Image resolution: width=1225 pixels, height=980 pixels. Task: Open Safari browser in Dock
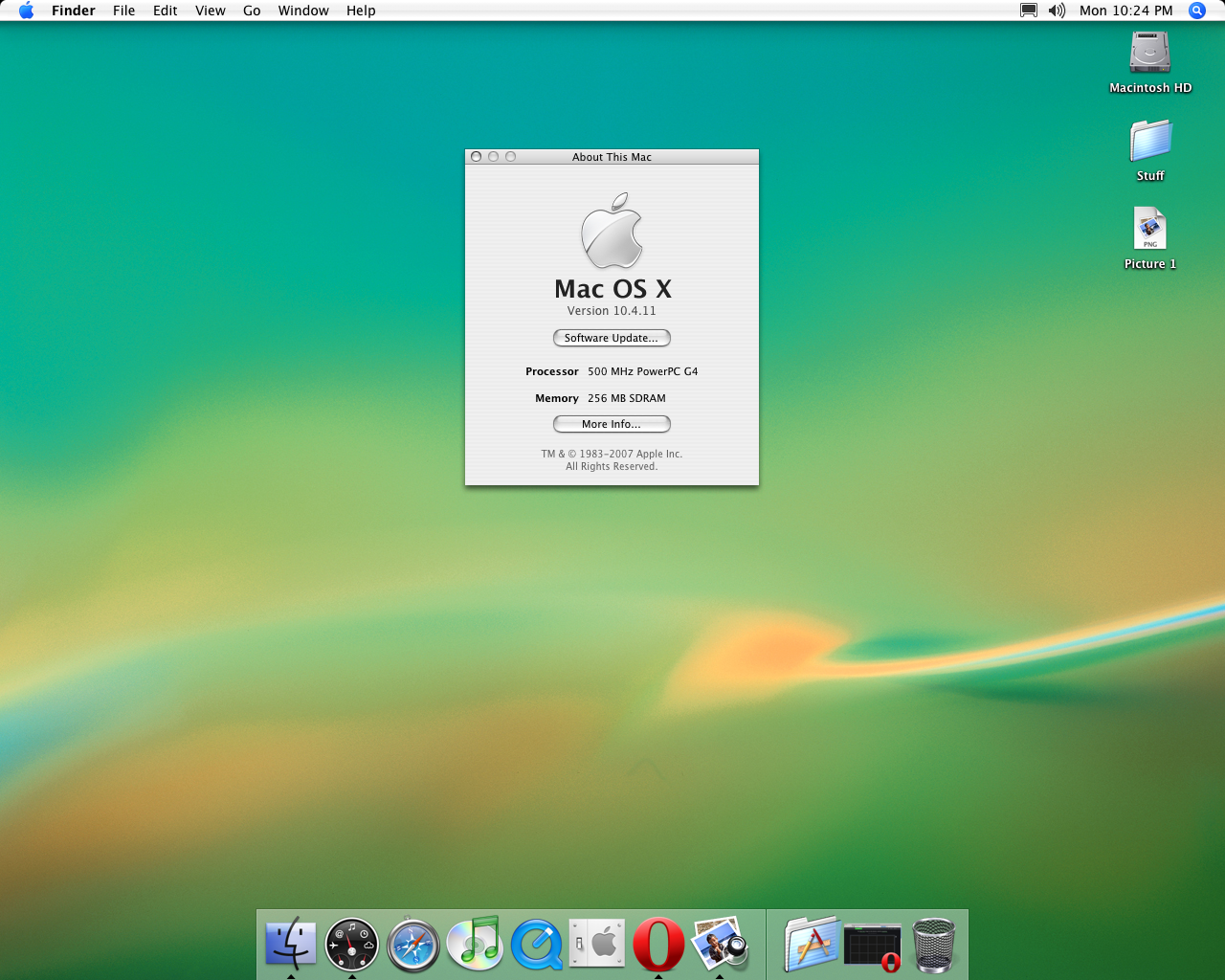pos(413,945)
